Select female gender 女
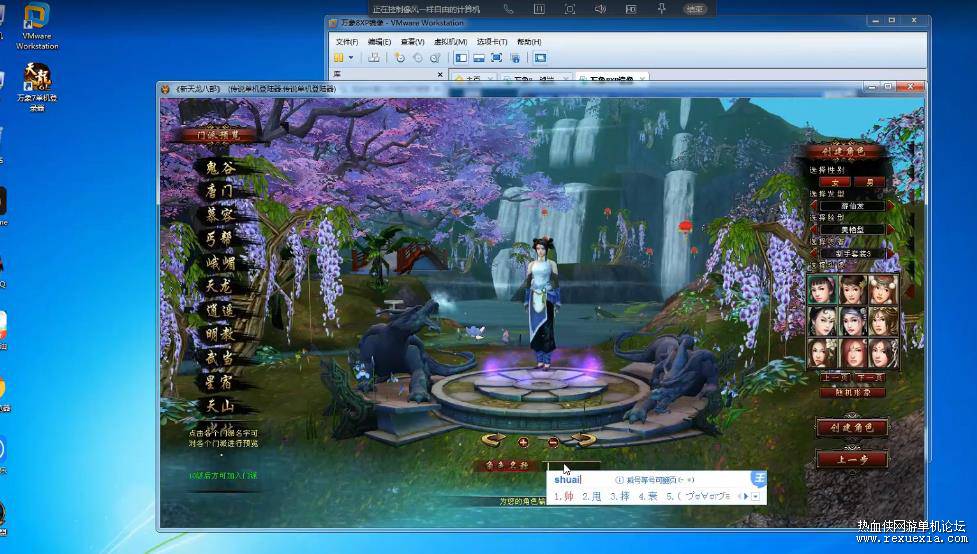The height and width of the screenshot is (554, 977). tap(836, 182)
